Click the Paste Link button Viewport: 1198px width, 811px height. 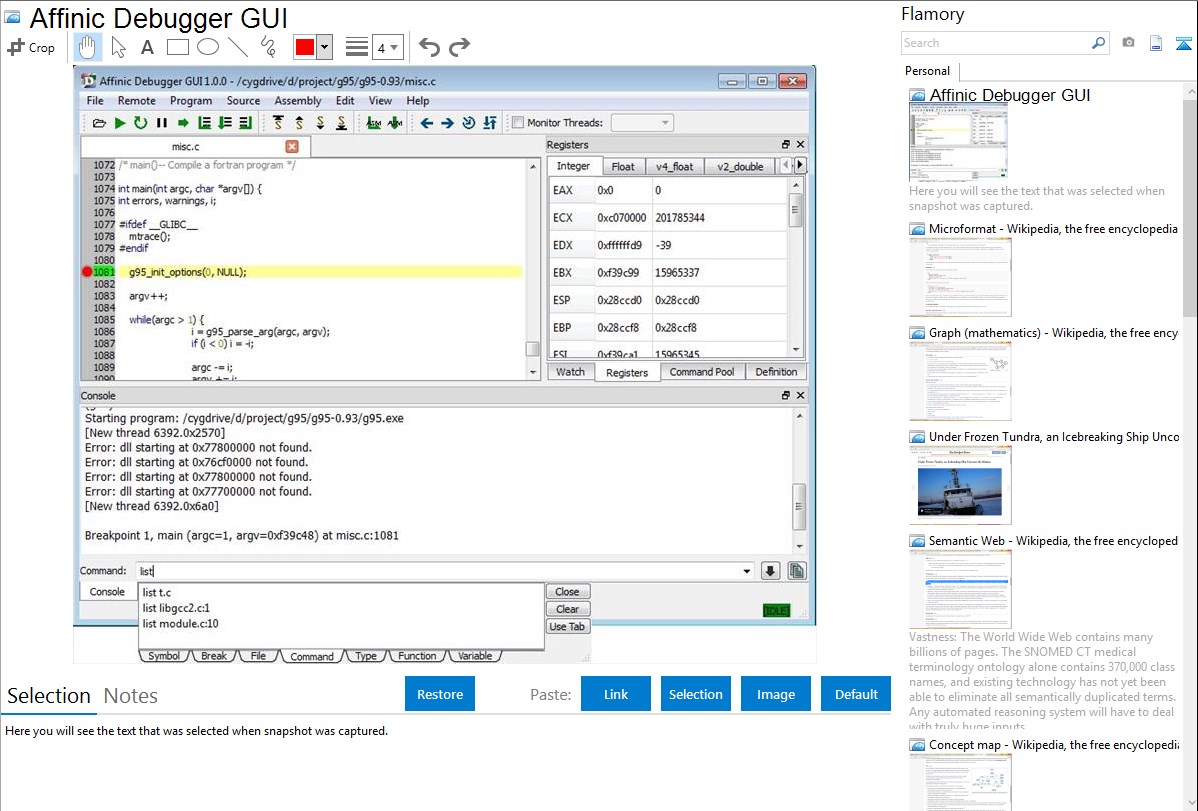click(616, 694)
